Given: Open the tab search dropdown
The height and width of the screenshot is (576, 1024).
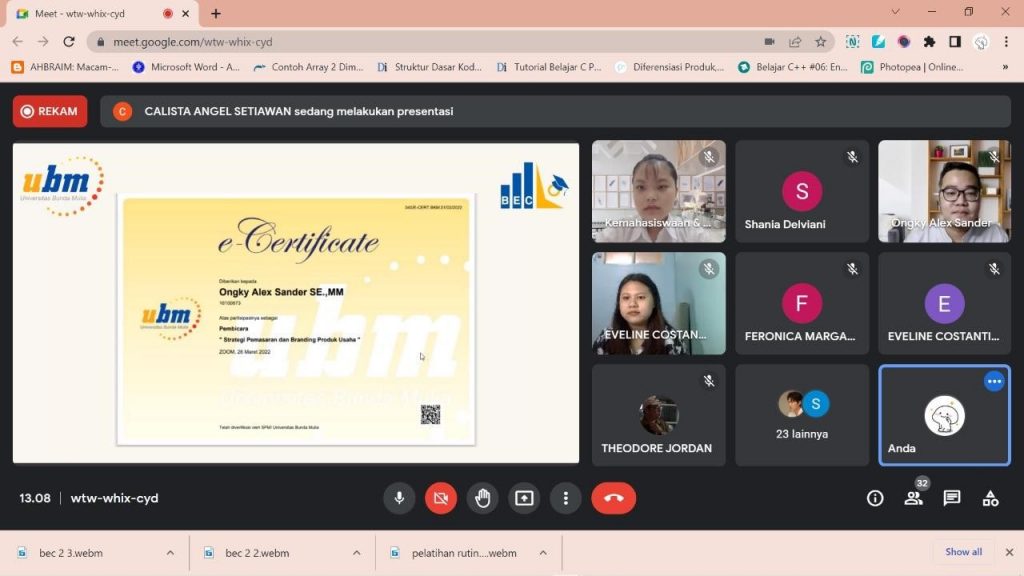Looking at the screenshot, I should pos(895,12).
